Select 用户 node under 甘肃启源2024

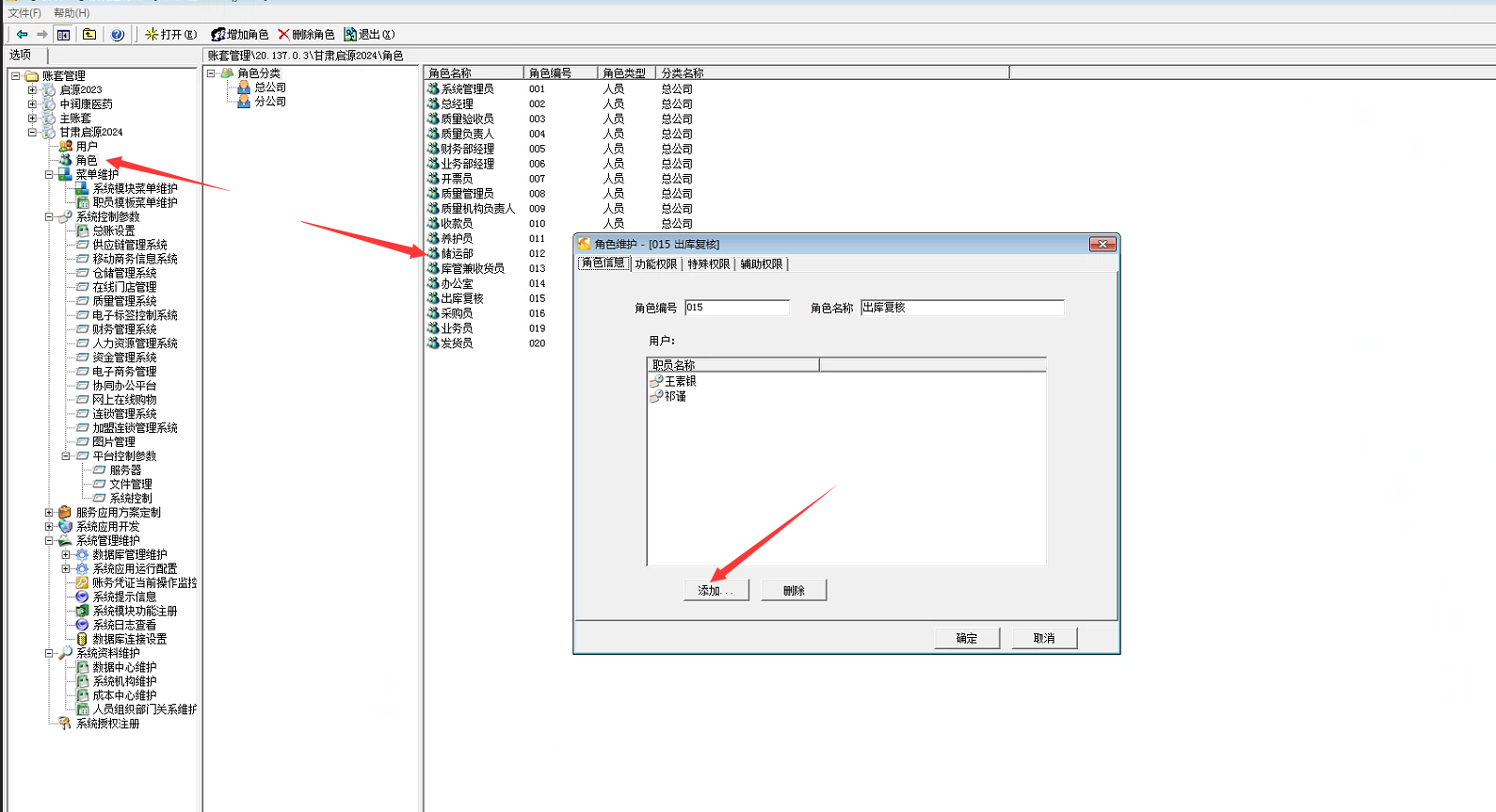point(86,147)
